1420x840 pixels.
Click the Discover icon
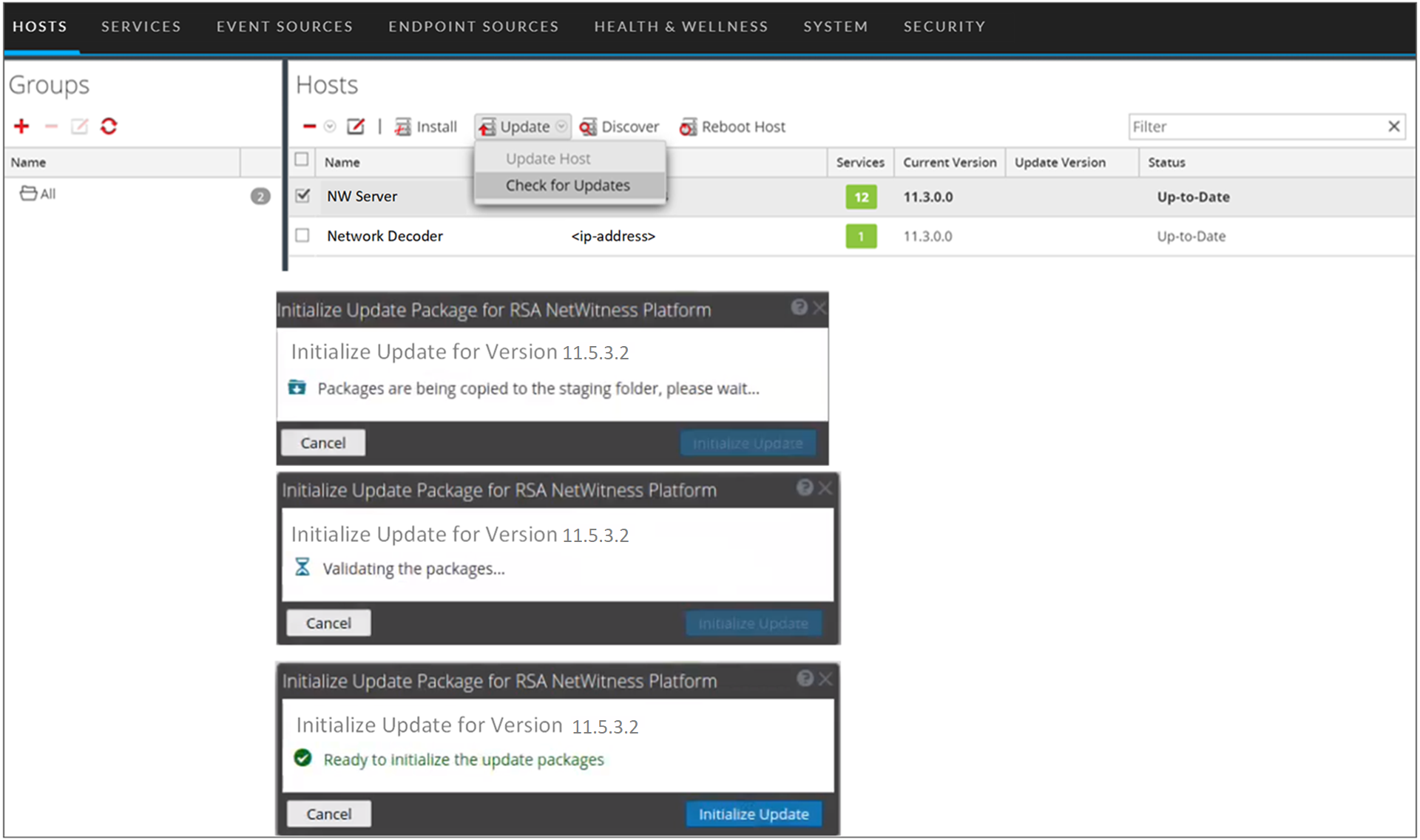(x=620, y=126)
